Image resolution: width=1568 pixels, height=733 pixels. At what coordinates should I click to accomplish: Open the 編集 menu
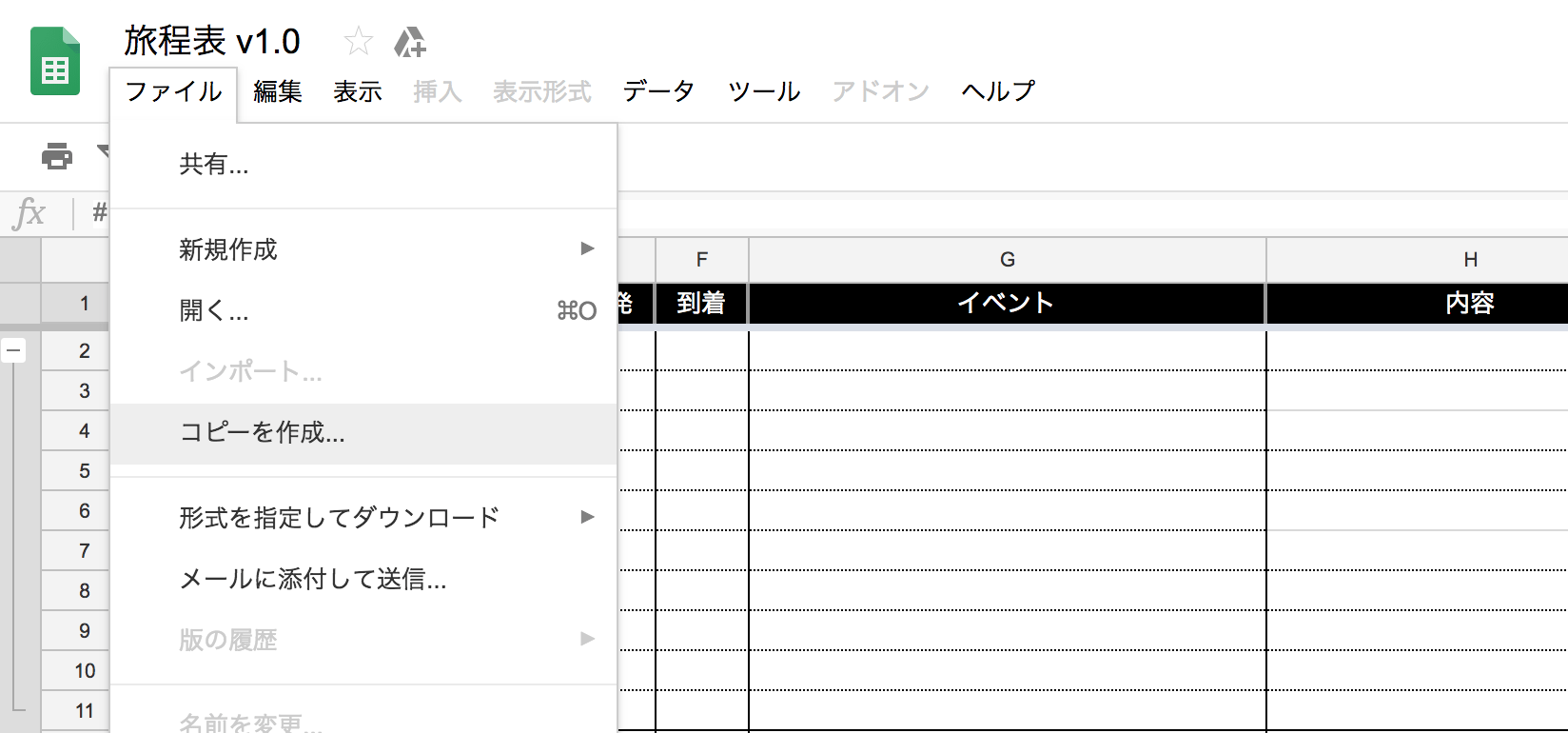278,91
